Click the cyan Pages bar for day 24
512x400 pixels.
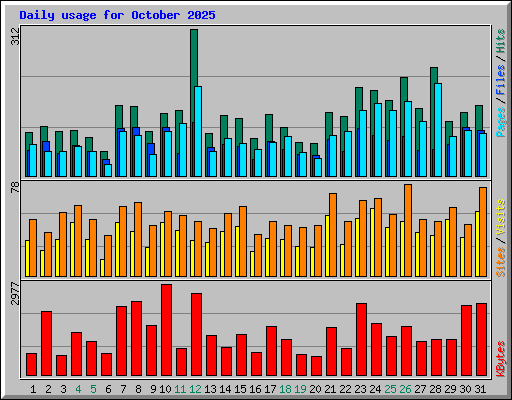pos(378,140)
